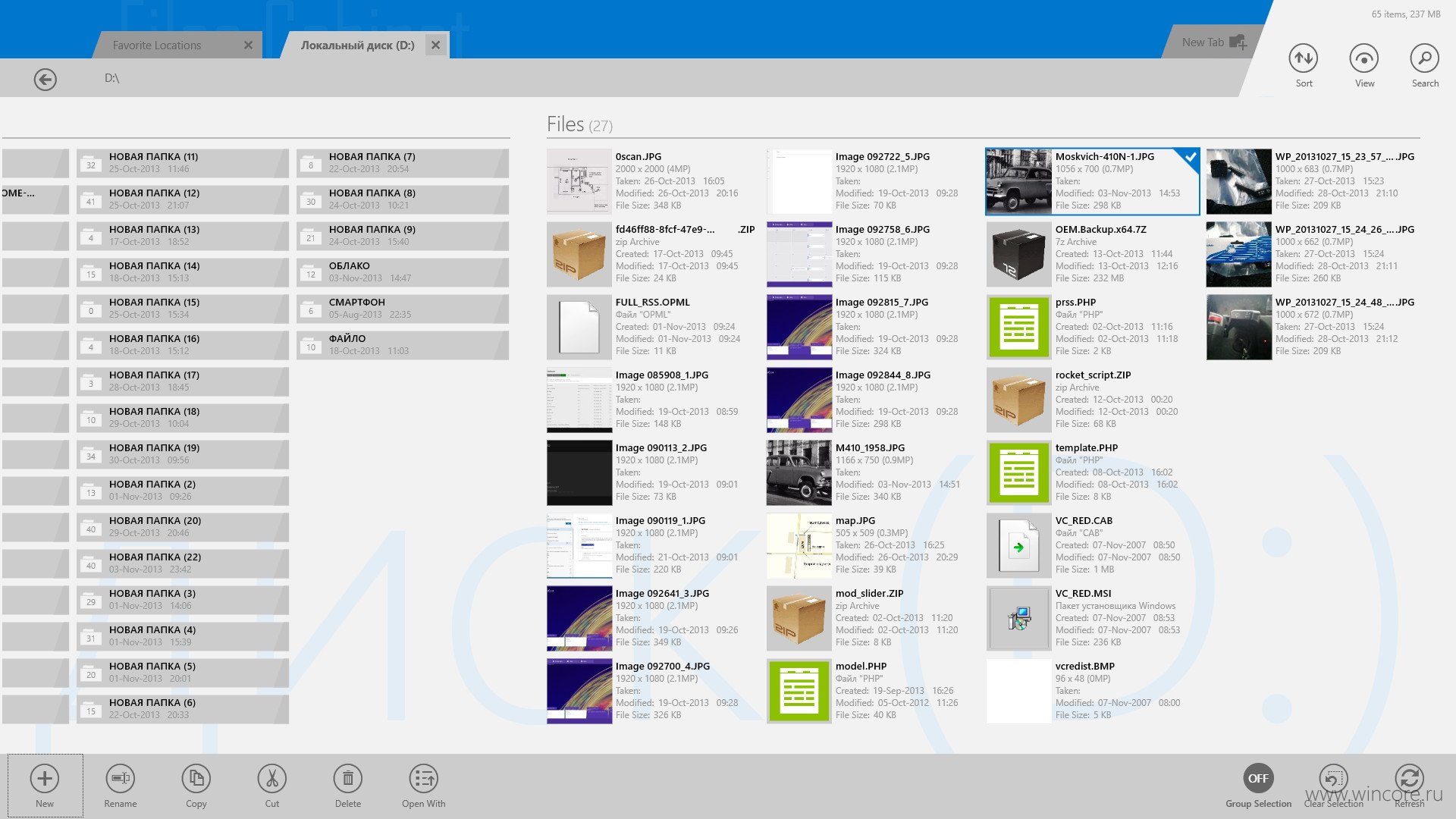Image resolution: width=1456 pixels, height=819 pixels.
Task: Select the WP_20131027_15_24_48 photo thumbnail
Action: click(1239, 327)
